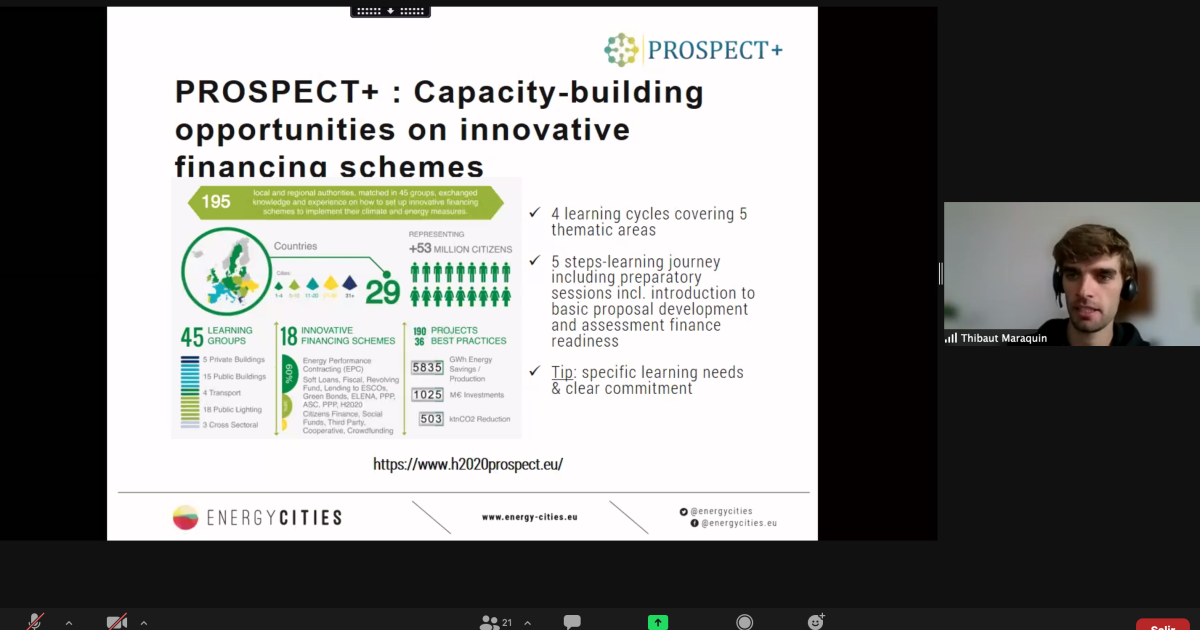Select Thibaut Maraquin's video thumbnail
This screenshot has height=630, width=1200.
(x=1072, y=274)
